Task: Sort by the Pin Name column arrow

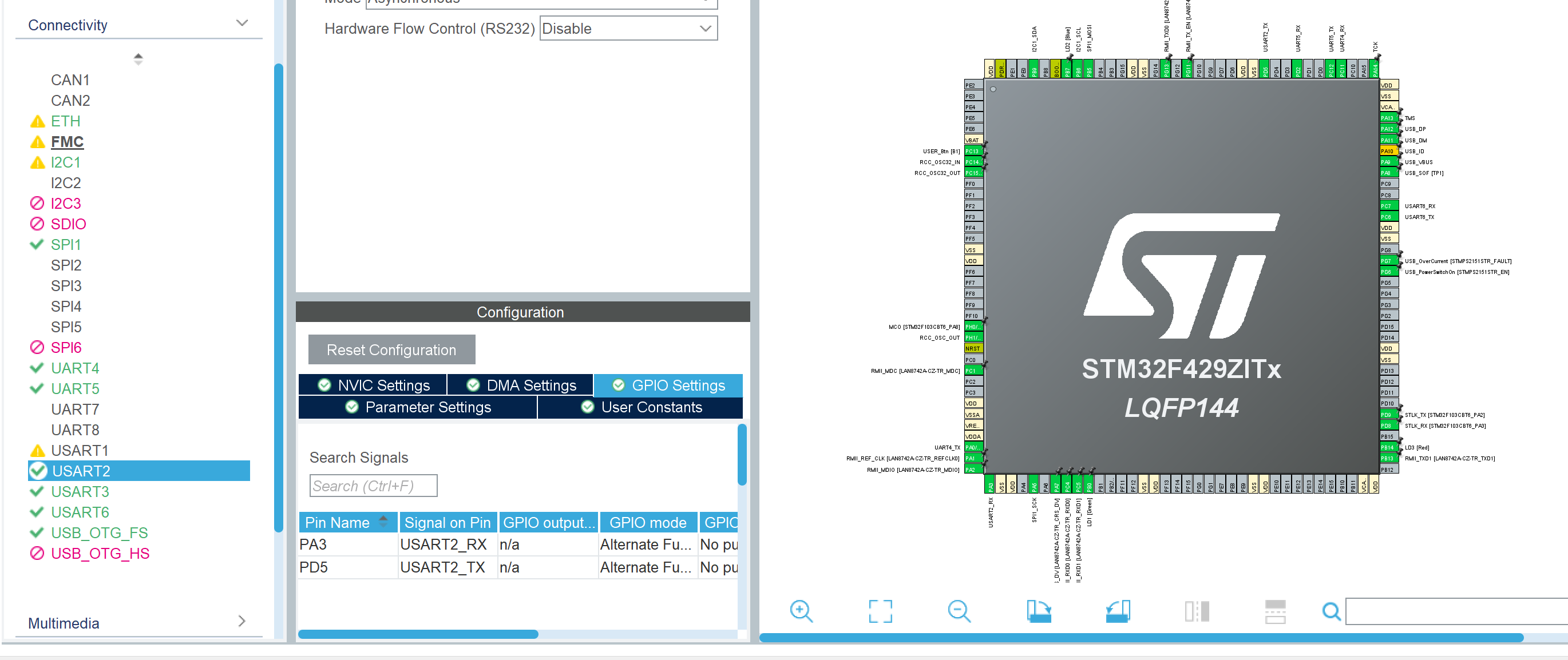Action: 383,522
